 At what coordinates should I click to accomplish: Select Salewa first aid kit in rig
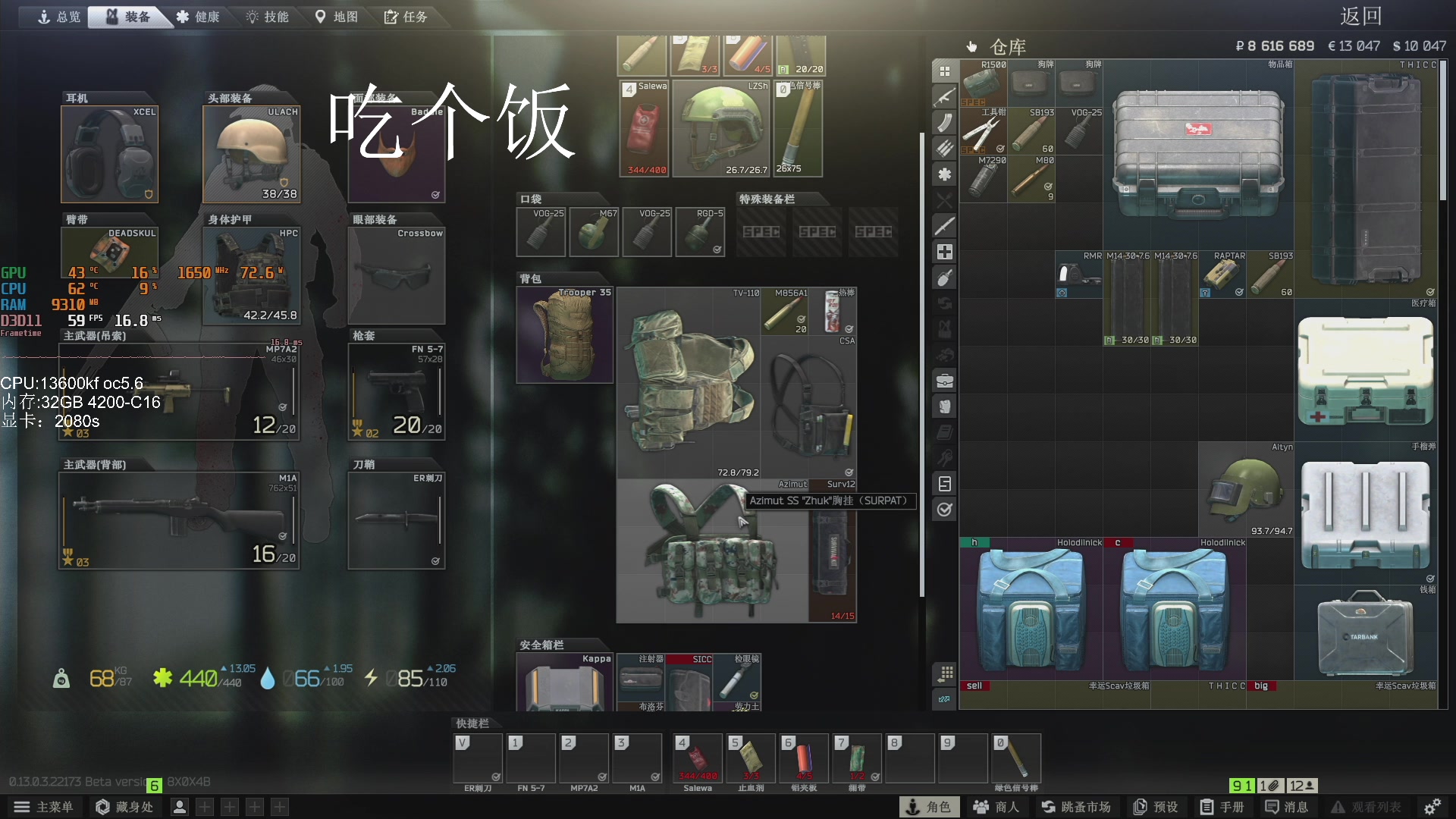tap(644, 129)
